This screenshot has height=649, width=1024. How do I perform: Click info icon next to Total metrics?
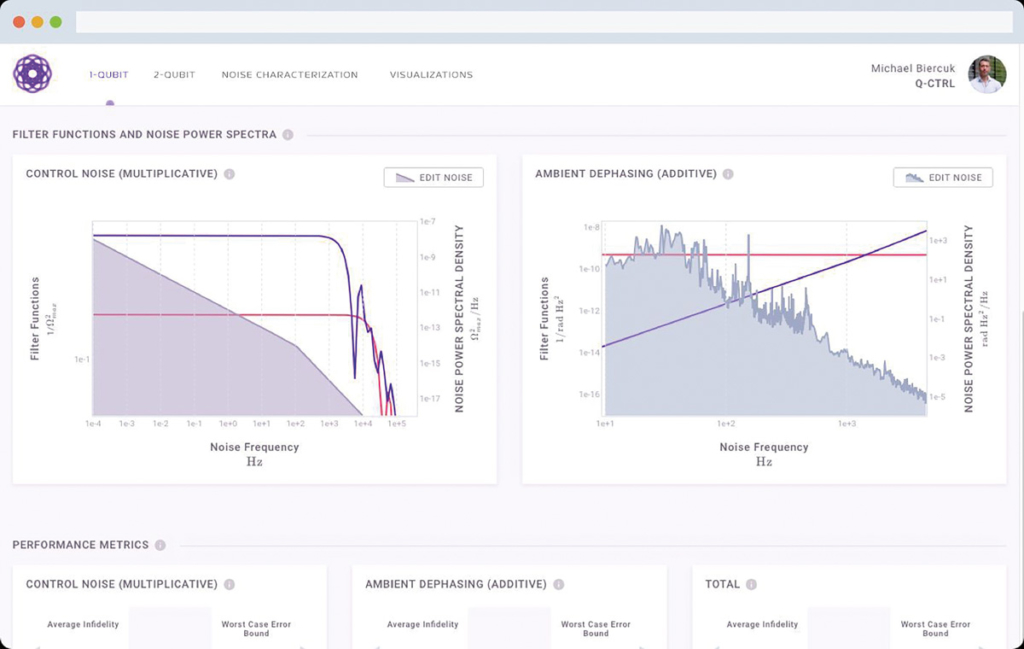751,585
